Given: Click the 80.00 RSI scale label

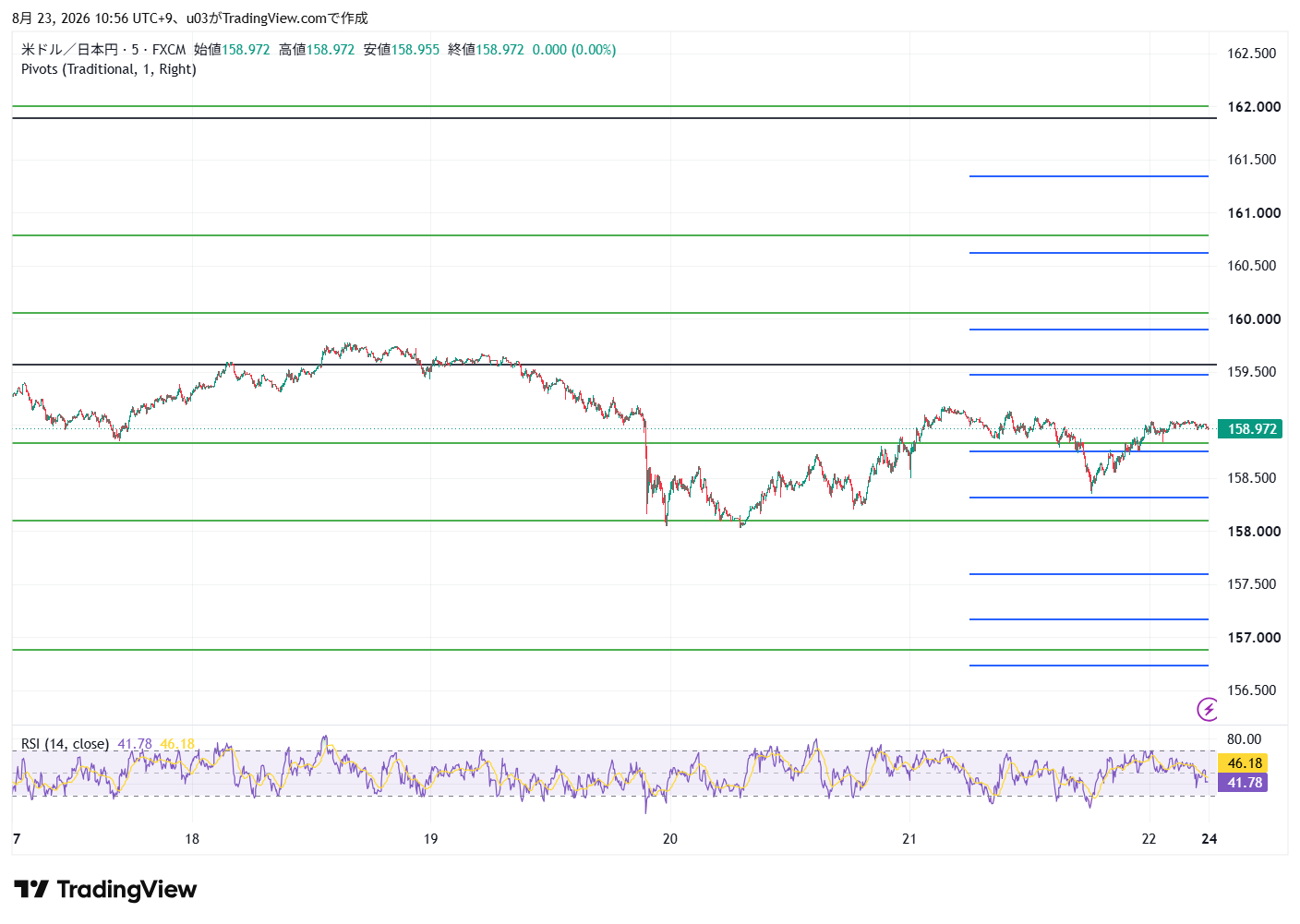Looking at the screenshot, I should [1244, 739].
